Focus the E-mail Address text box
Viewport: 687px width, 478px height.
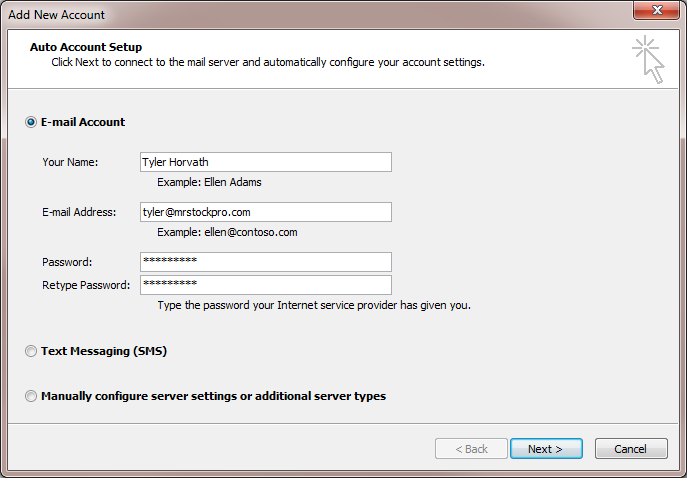point(265,212)
